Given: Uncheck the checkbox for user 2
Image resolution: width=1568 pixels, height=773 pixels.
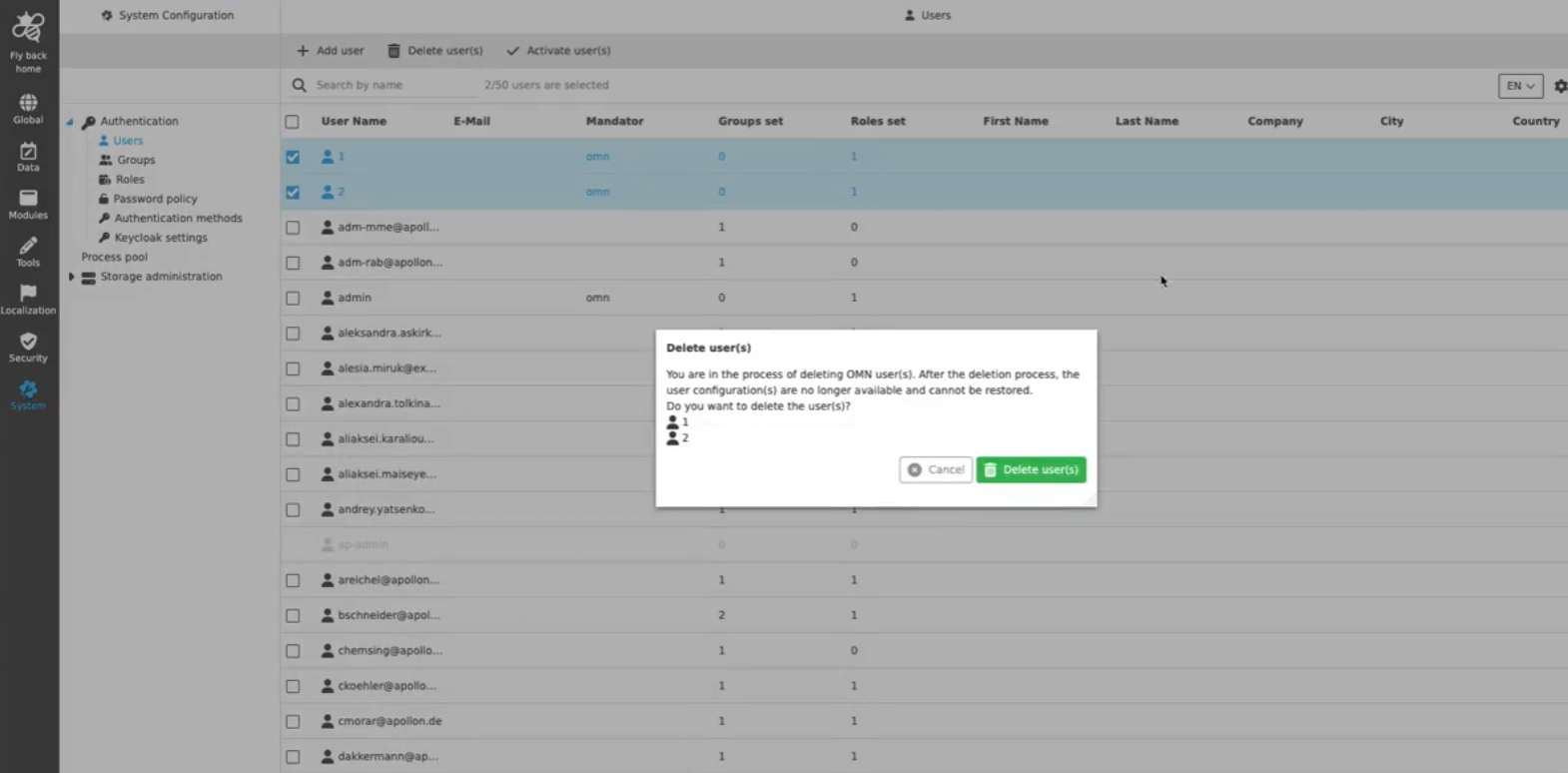Looking at the screenshot, I should 293,192.
